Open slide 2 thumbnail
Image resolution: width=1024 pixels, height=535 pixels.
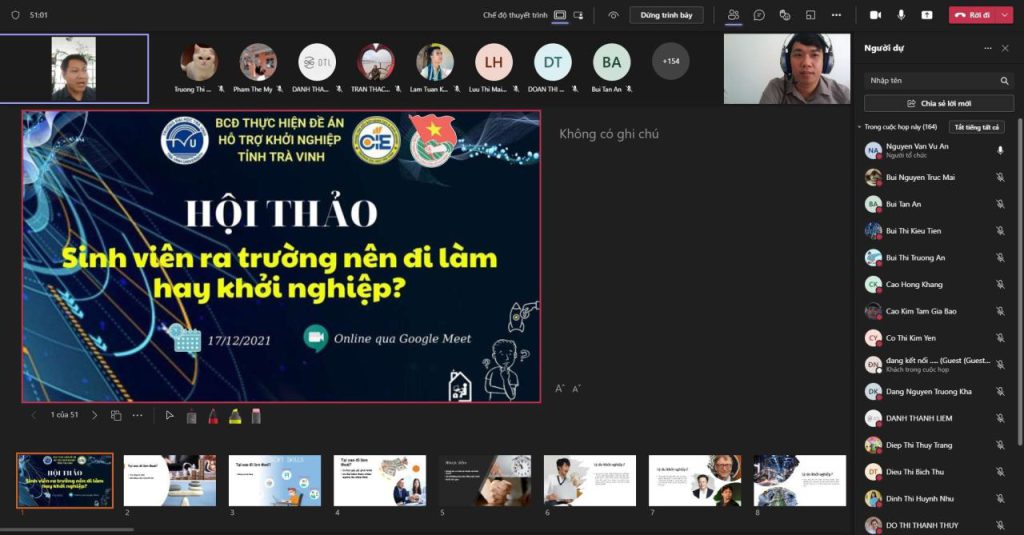click(170, 481)
